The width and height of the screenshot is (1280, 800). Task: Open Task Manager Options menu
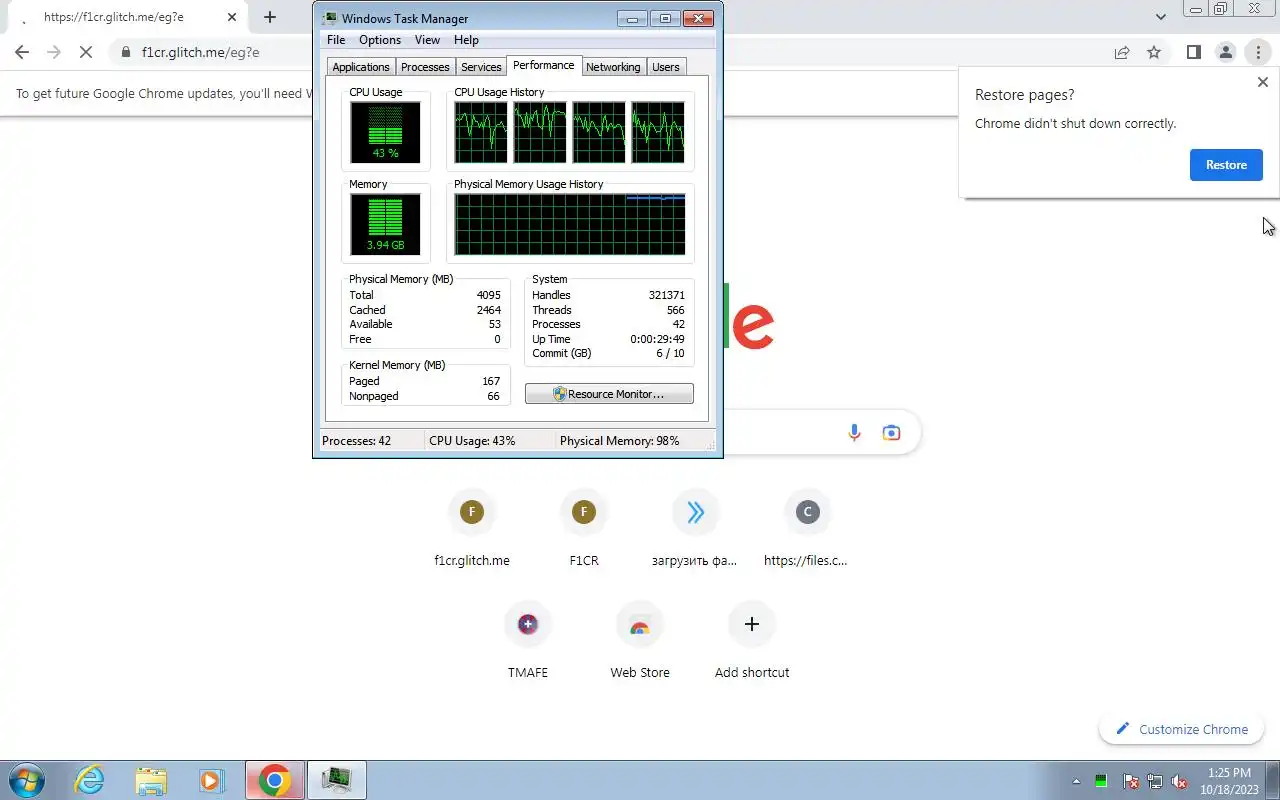380,40
